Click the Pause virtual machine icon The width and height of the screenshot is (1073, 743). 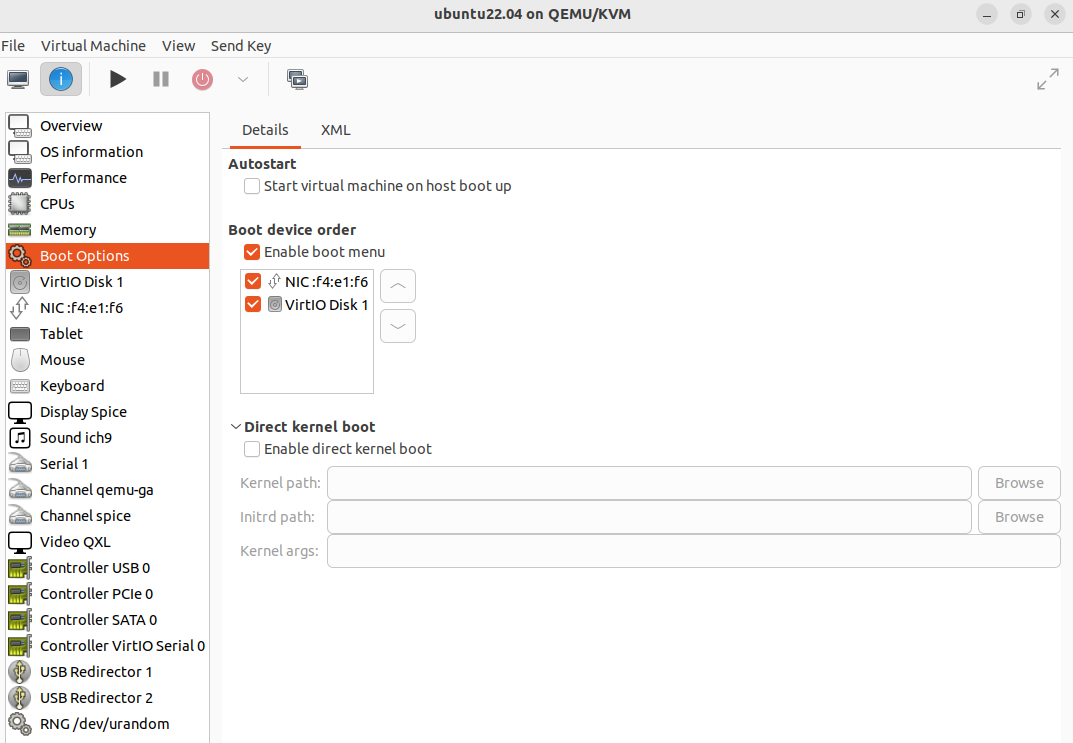161,79
